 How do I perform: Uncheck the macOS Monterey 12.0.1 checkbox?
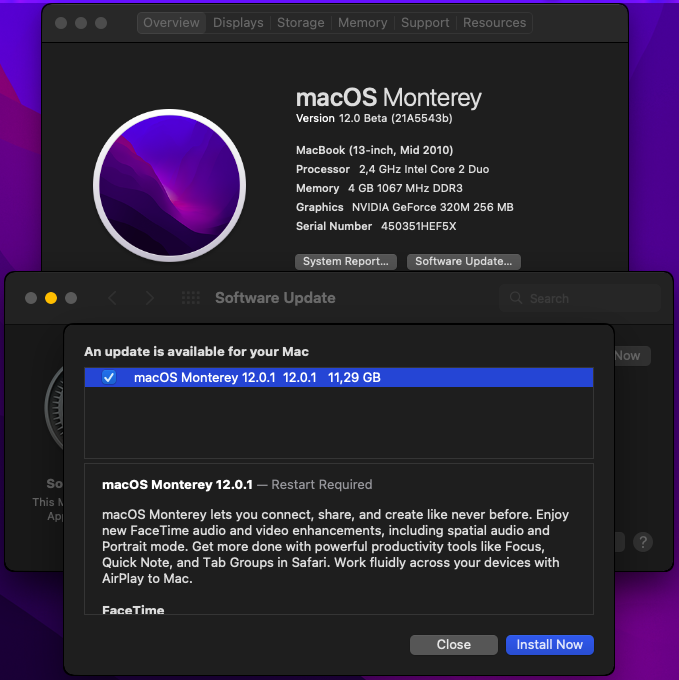pos(109,377)
